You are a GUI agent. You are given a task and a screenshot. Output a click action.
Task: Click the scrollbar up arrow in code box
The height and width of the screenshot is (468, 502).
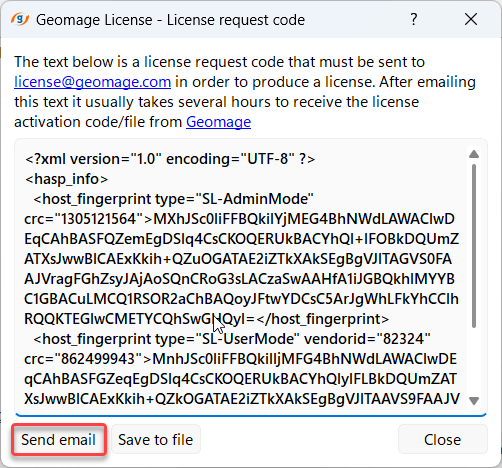[x=474, y=154]
